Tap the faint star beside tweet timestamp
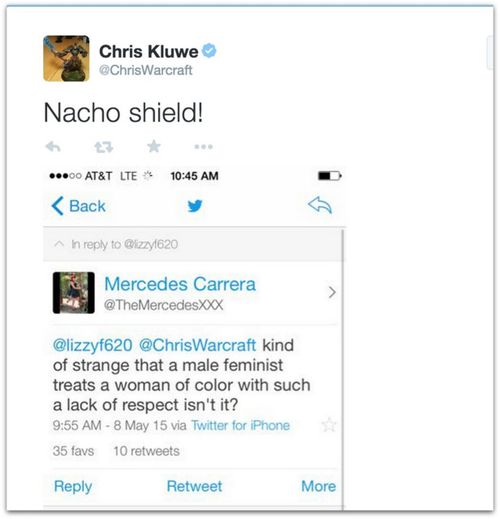 click(x=329, y=425)
